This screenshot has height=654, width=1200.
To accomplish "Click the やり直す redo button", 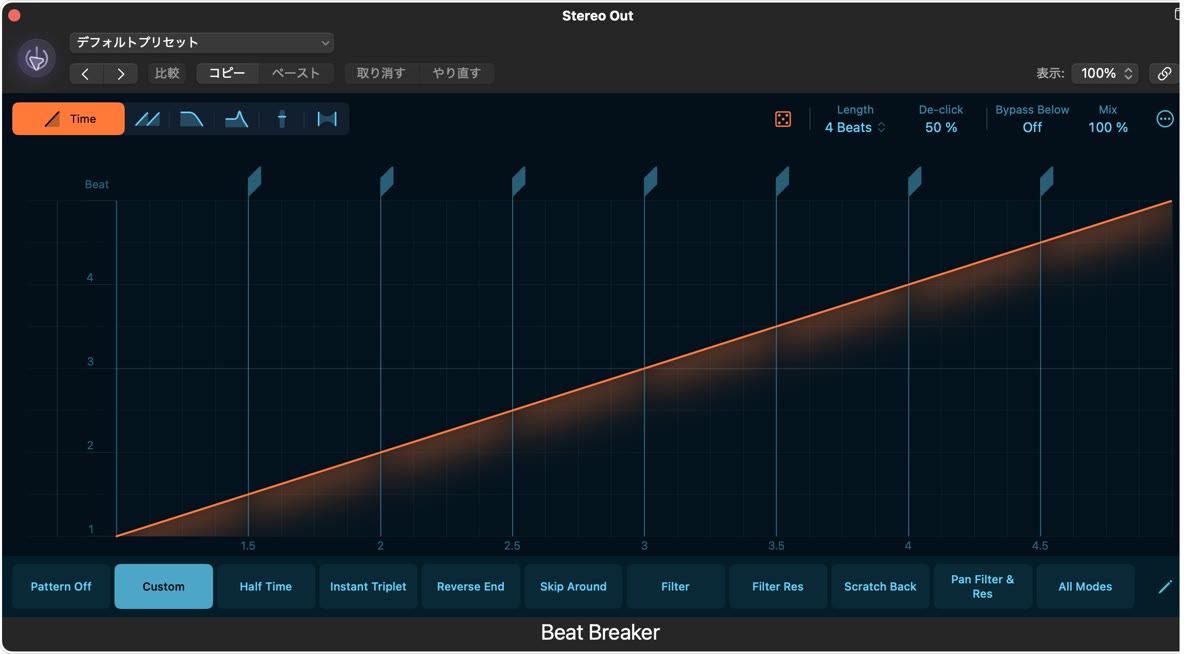I will pos(457,73).
